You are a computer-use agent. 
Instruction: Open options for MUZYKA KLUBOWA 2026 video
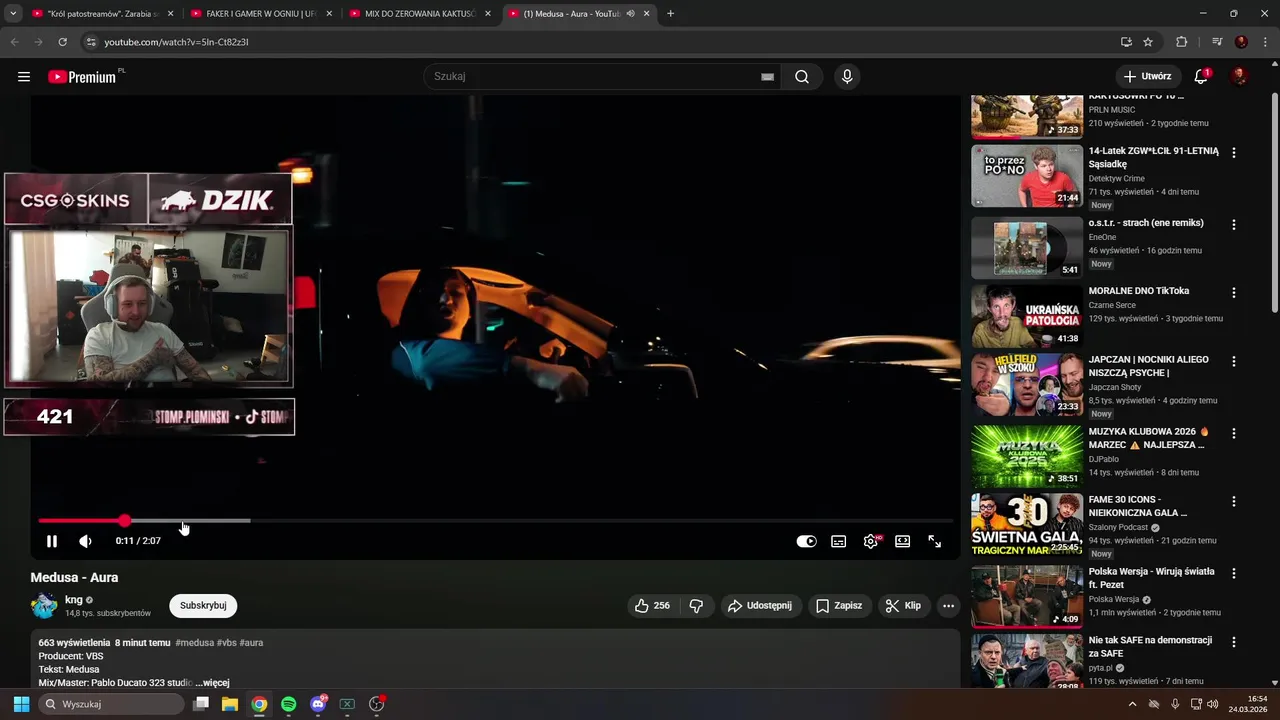1234,434
